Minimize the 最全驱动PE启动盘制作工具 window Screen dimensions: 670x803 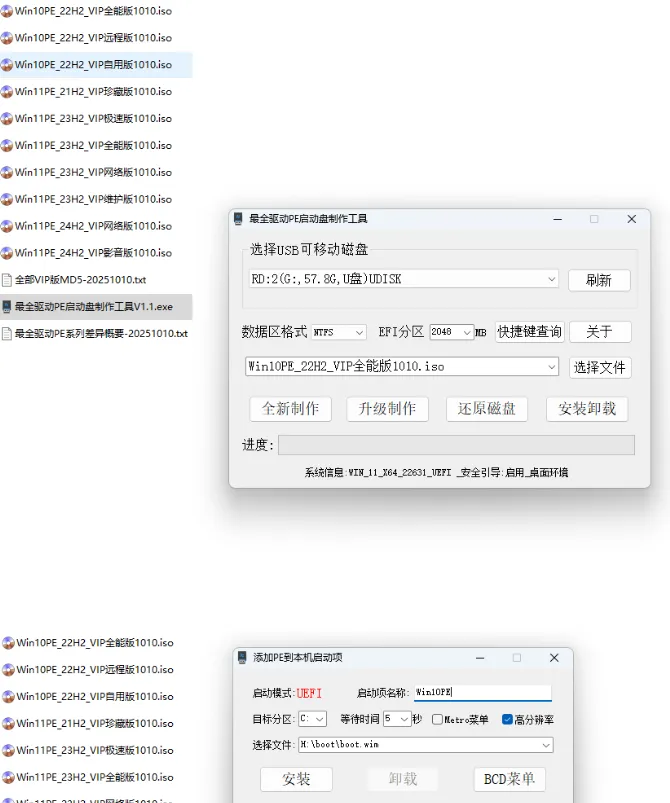click(x=558, y=219)
